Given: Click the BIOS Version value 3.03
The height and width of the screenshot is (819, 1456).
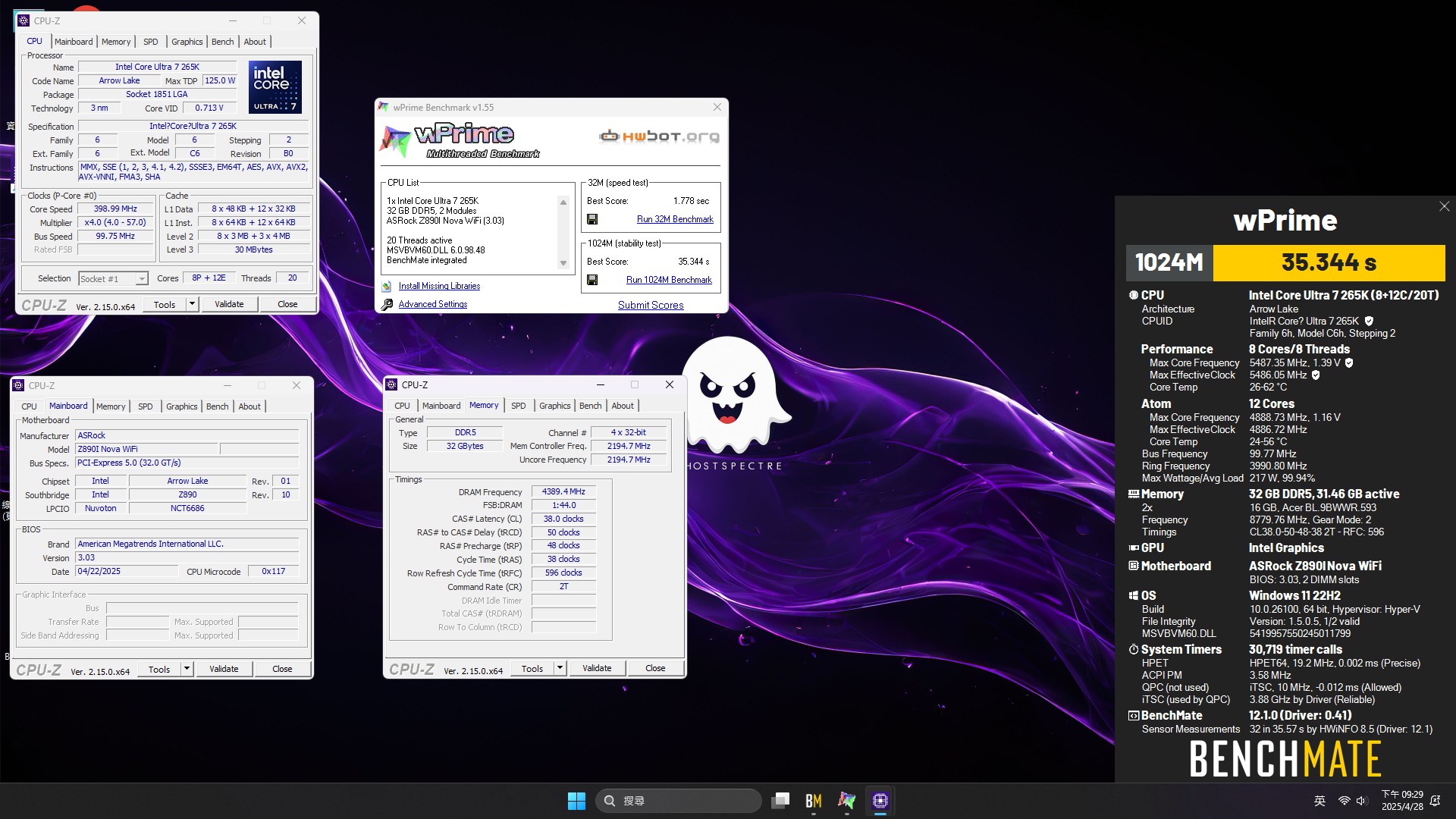Looking at the screenshot, I should (x=187, y=557).
